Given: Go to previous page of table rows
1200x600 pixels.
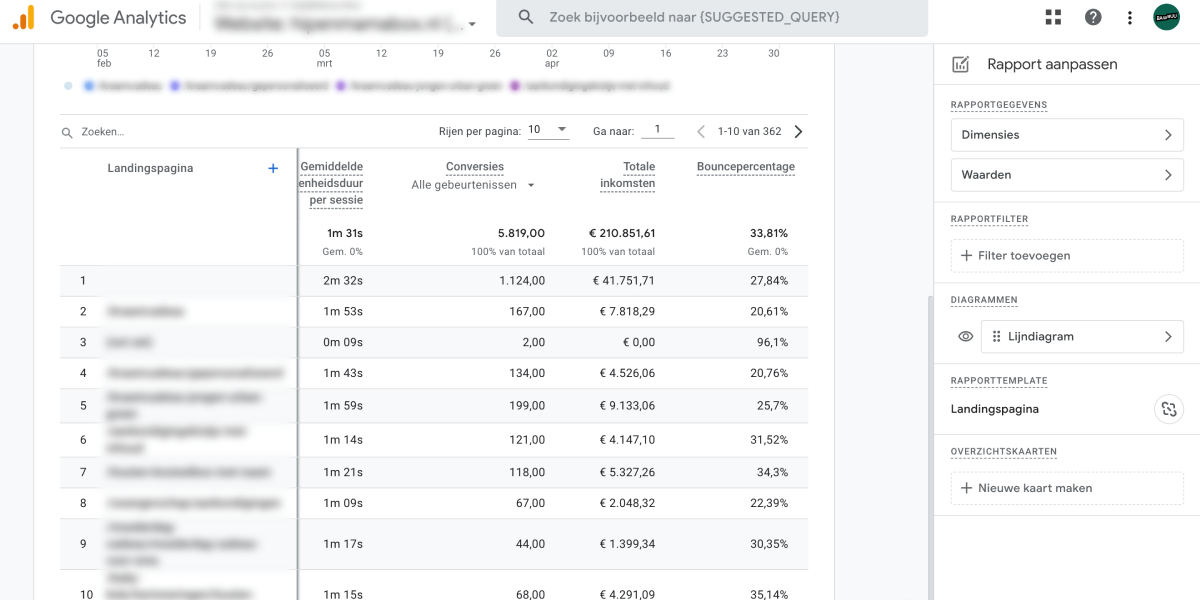Looking at the screenshot, I should [x=701, y=131].
